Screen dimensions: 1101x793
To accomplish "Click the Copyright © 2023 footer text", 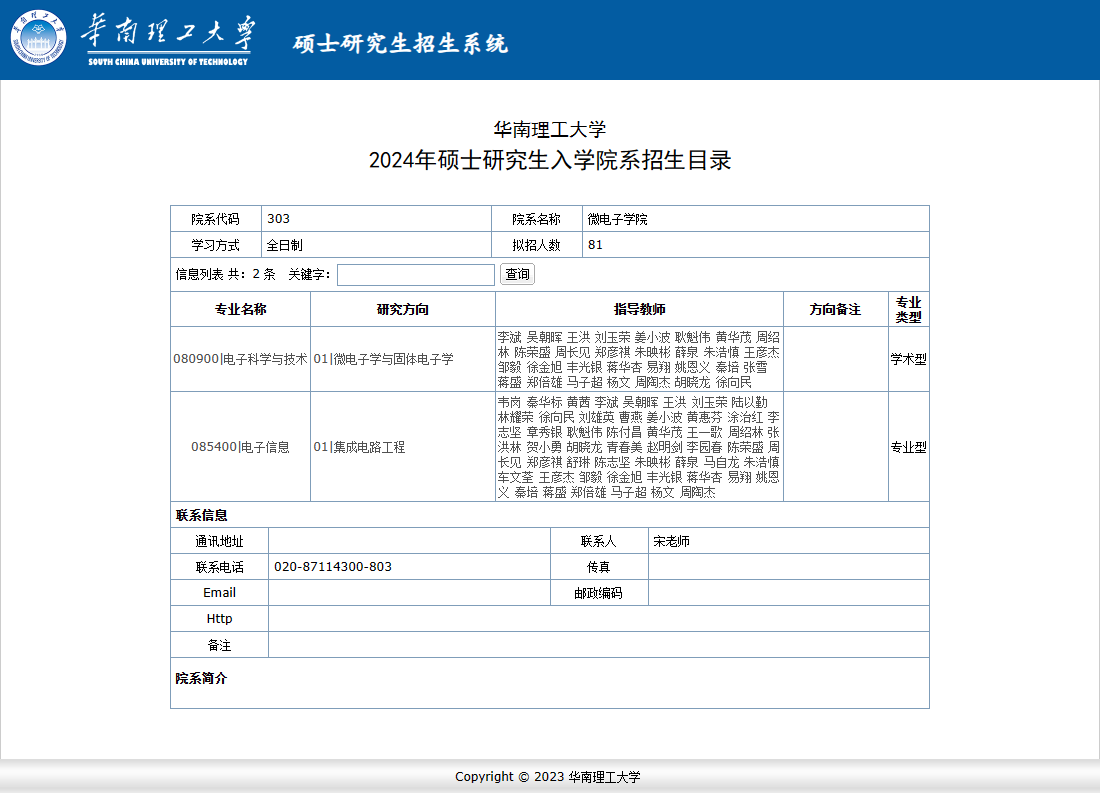I will coord(548,776).
